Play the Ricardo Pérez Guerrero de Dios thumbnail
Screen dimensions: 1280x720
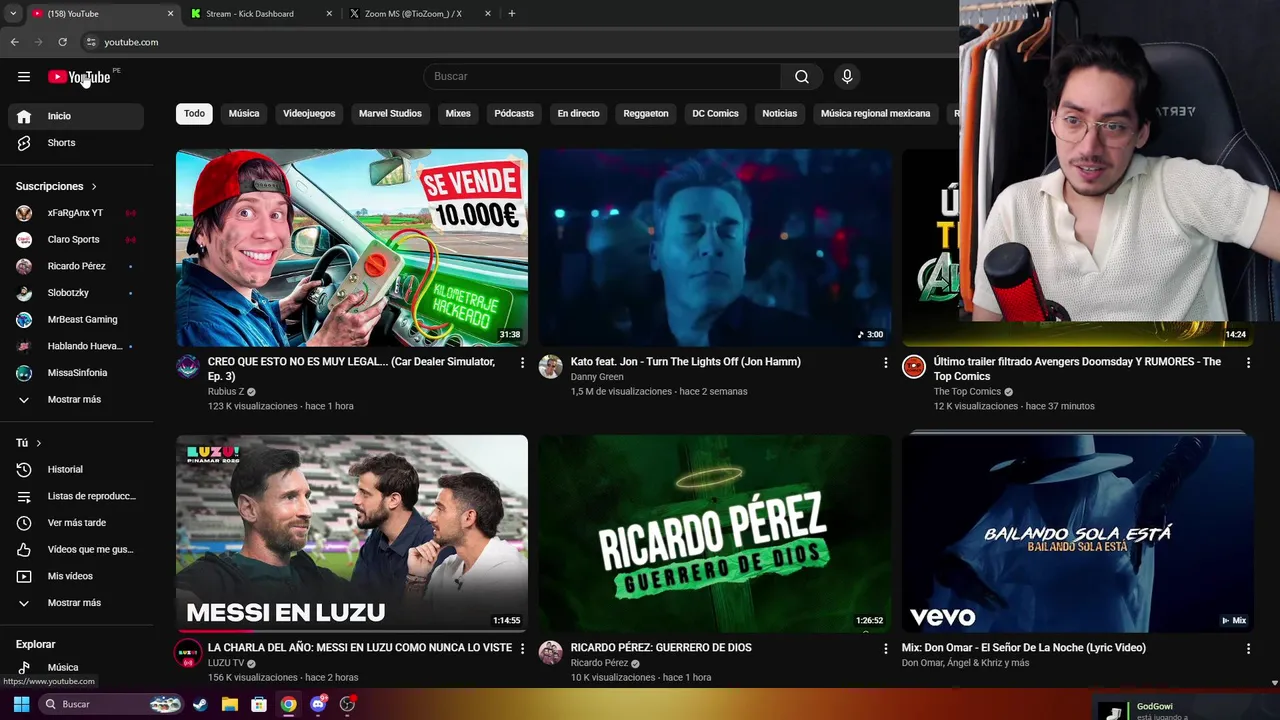[715, 533]
